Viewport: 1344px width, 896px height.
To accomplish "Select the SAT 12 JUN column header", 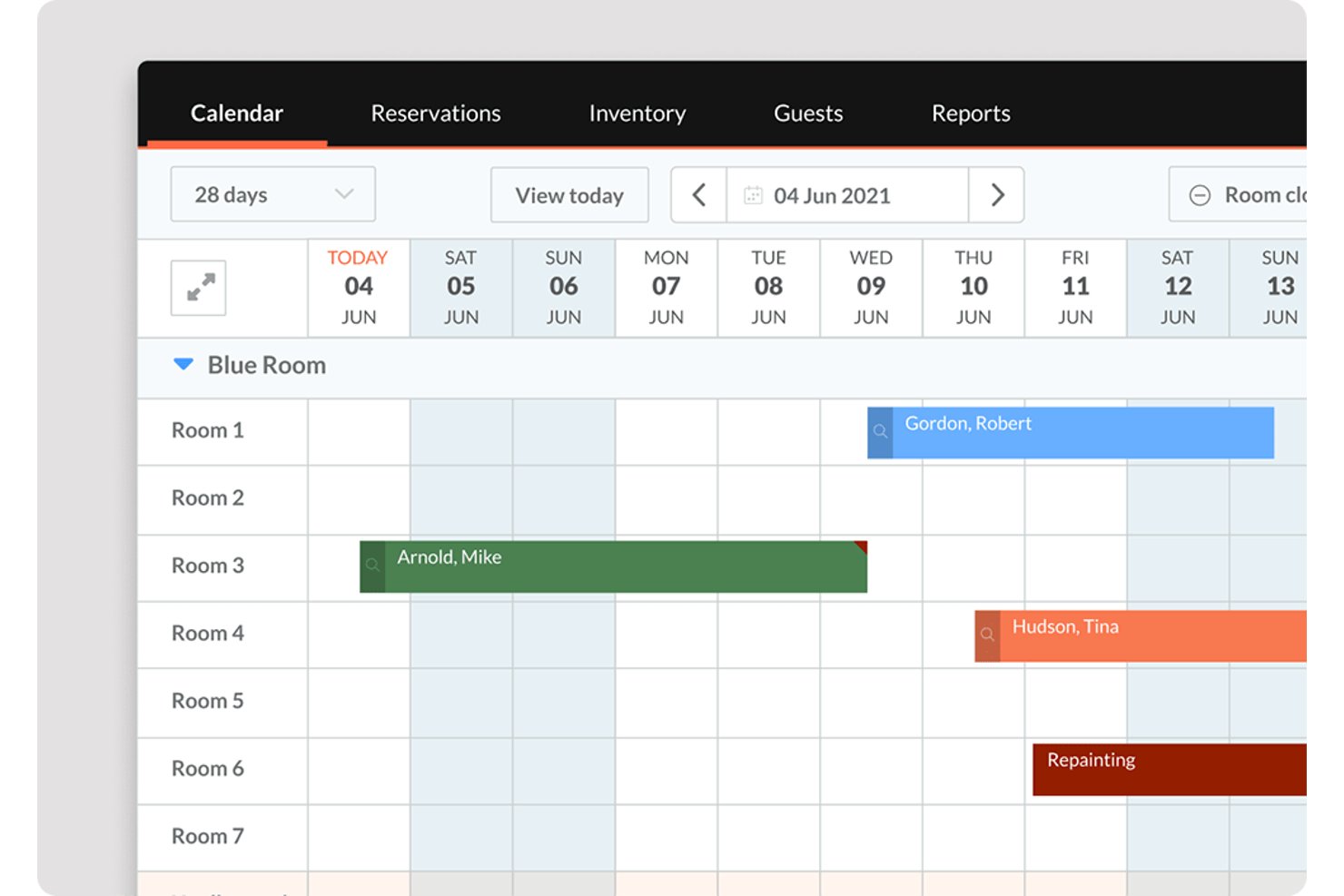I will coord(1178,288).
